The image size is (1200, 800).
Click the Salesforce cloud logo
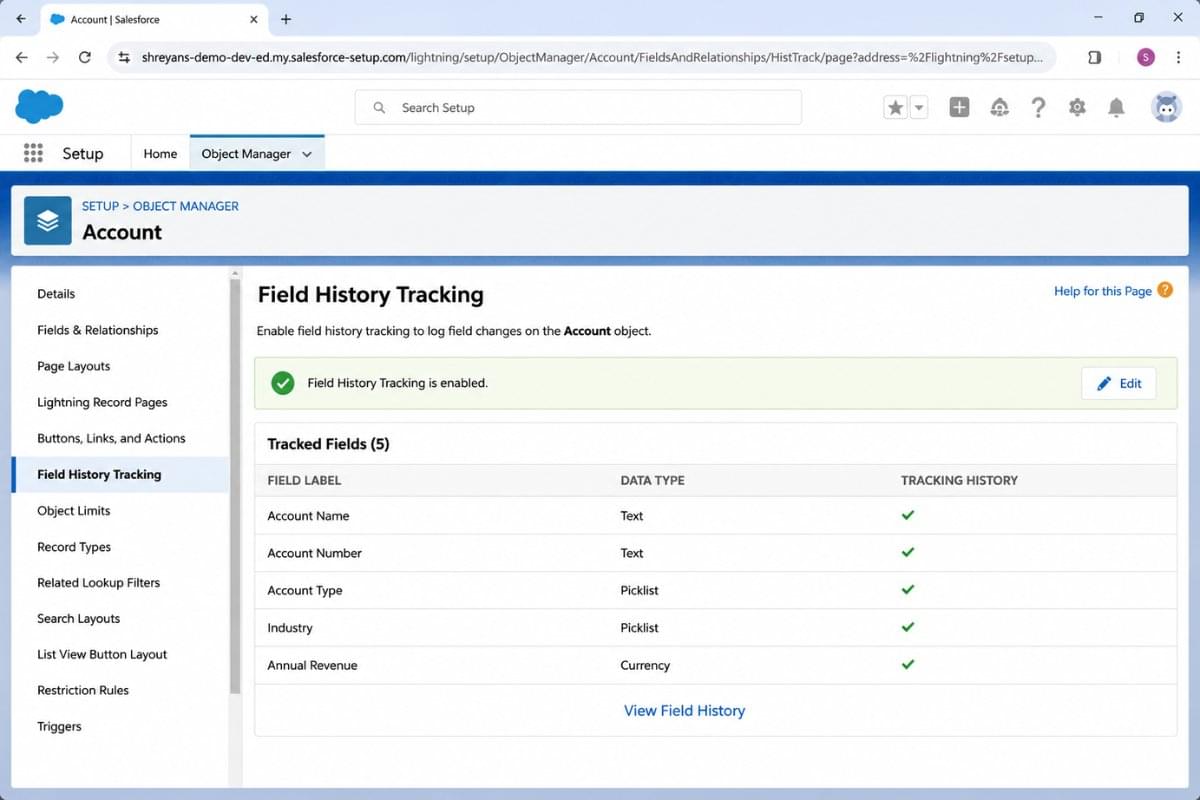tap(39, 106)
